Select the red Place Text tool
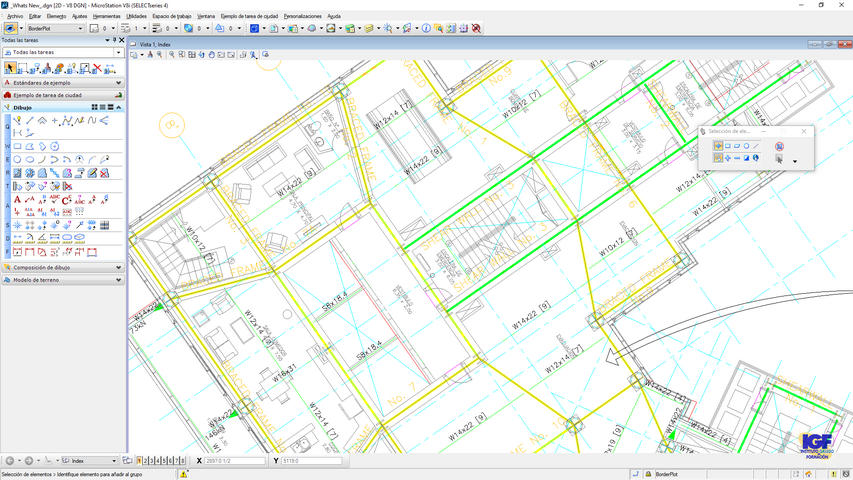Image resolution: width=853 pixels, height=480 pixels. point(17,199)
